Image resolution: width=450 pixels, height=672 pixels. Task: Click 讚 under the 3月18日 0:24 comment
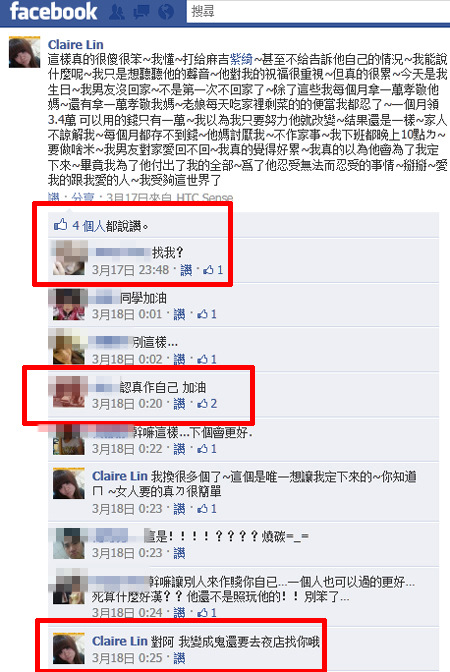(179, 612)
